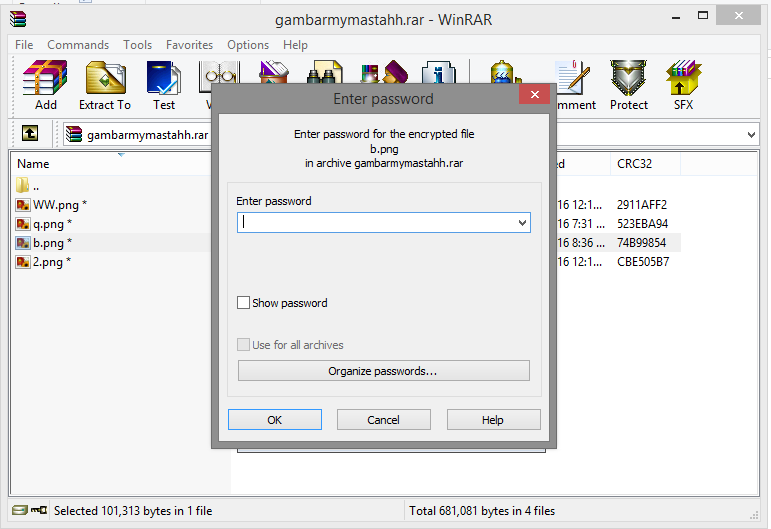Sort files by Name column header
Image resolution: width=771 pixels, height=529 pixels.
coord(33,164)
